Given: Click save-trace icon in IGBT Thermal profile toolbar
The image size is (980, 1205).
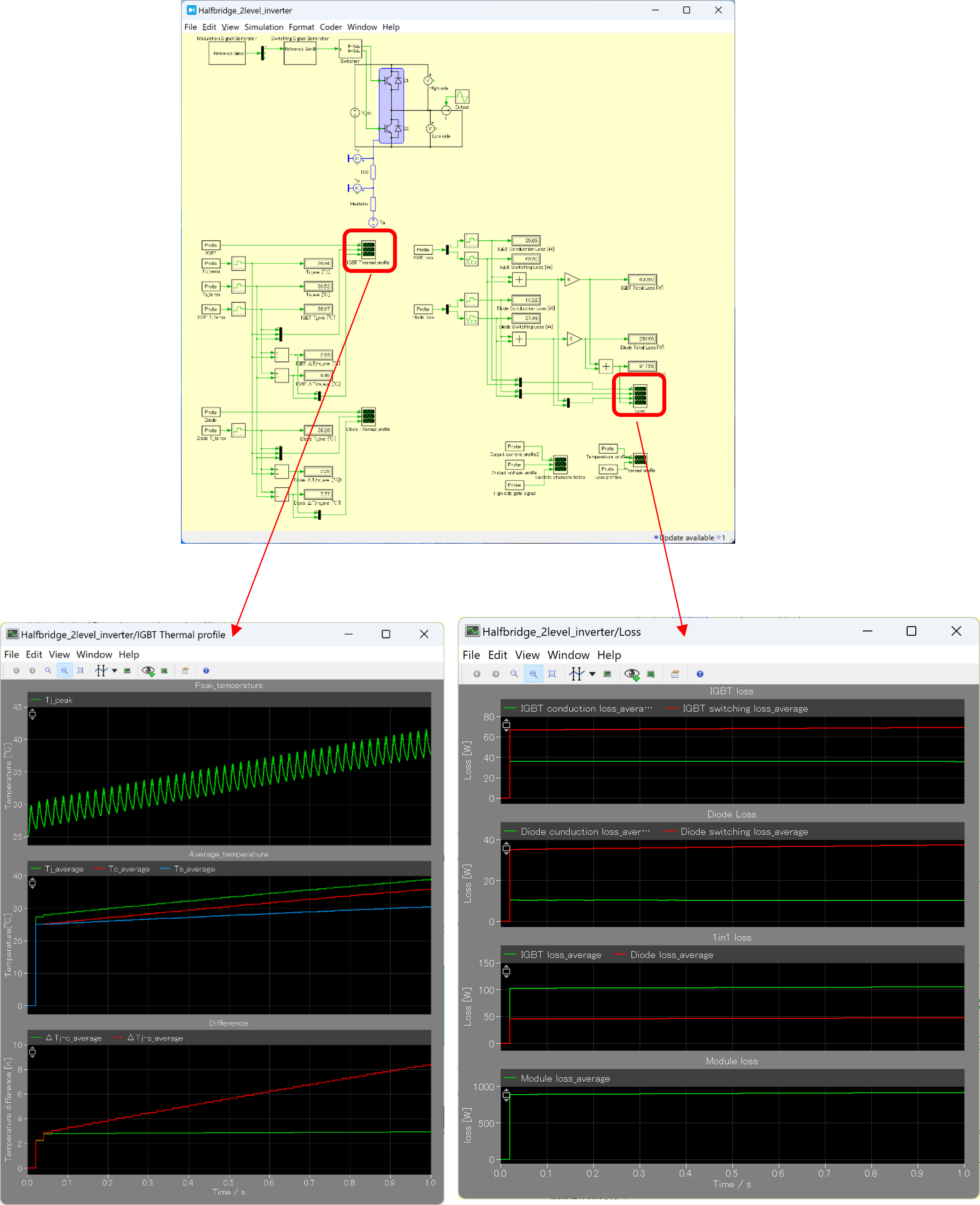Looking at the screenshot, I should [164, 670].
